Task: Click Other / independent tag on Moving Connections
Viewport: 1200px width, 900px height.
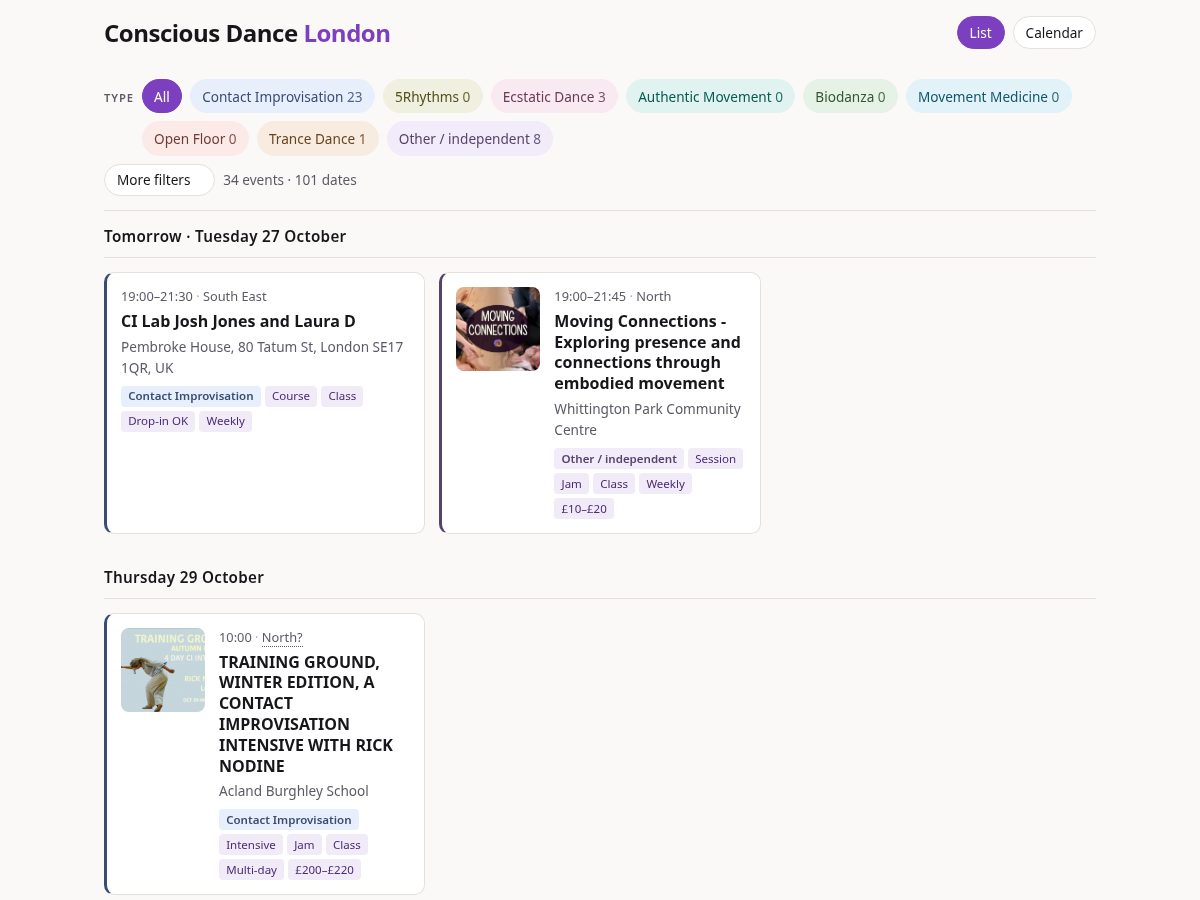Action: click(619, 459)
